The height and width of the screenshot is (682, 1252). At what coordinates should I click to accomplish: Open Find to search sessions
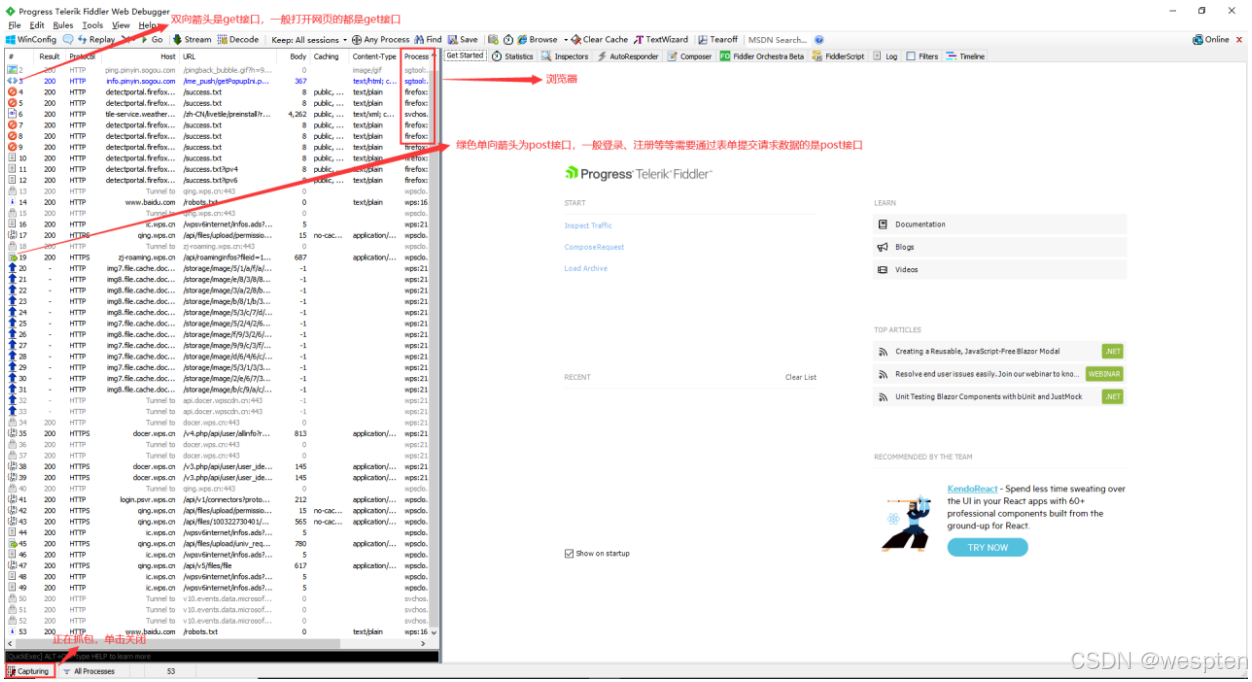(428, 39)
